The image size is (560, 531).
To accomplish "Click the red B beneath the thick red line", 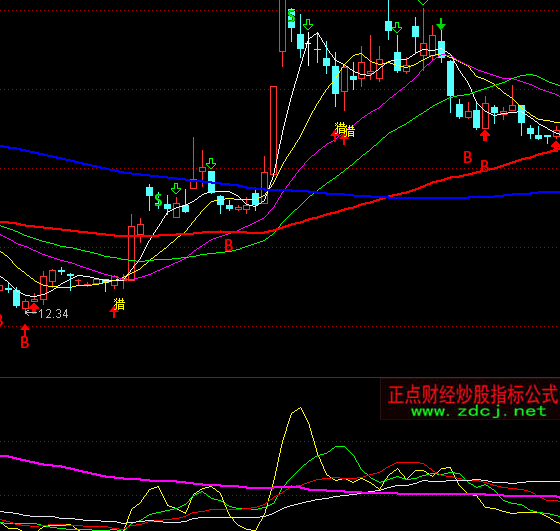I will 229,245.
